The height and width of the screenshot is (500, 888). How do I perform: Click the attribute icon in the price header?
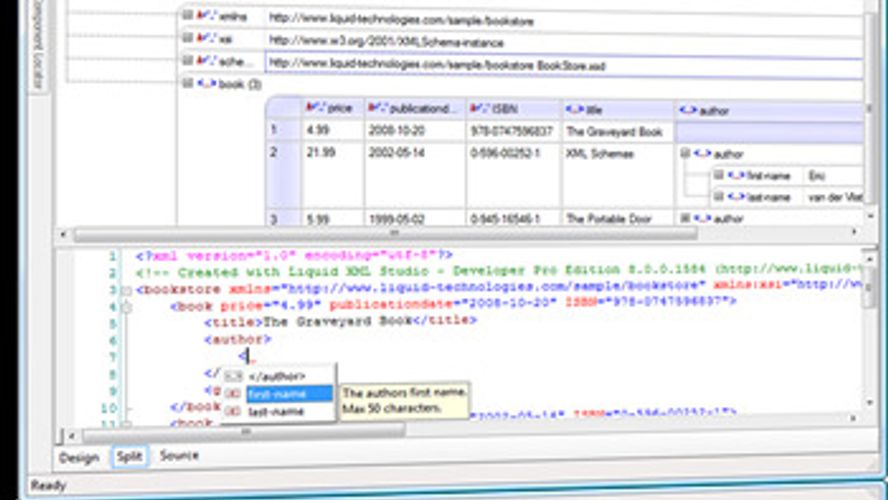316,108
